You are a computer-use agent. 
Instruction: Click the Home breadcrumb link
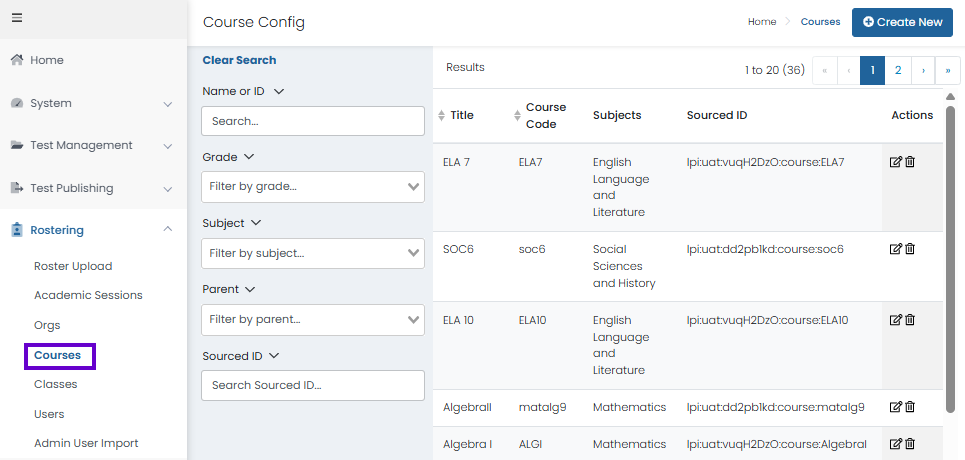(762, 22)
